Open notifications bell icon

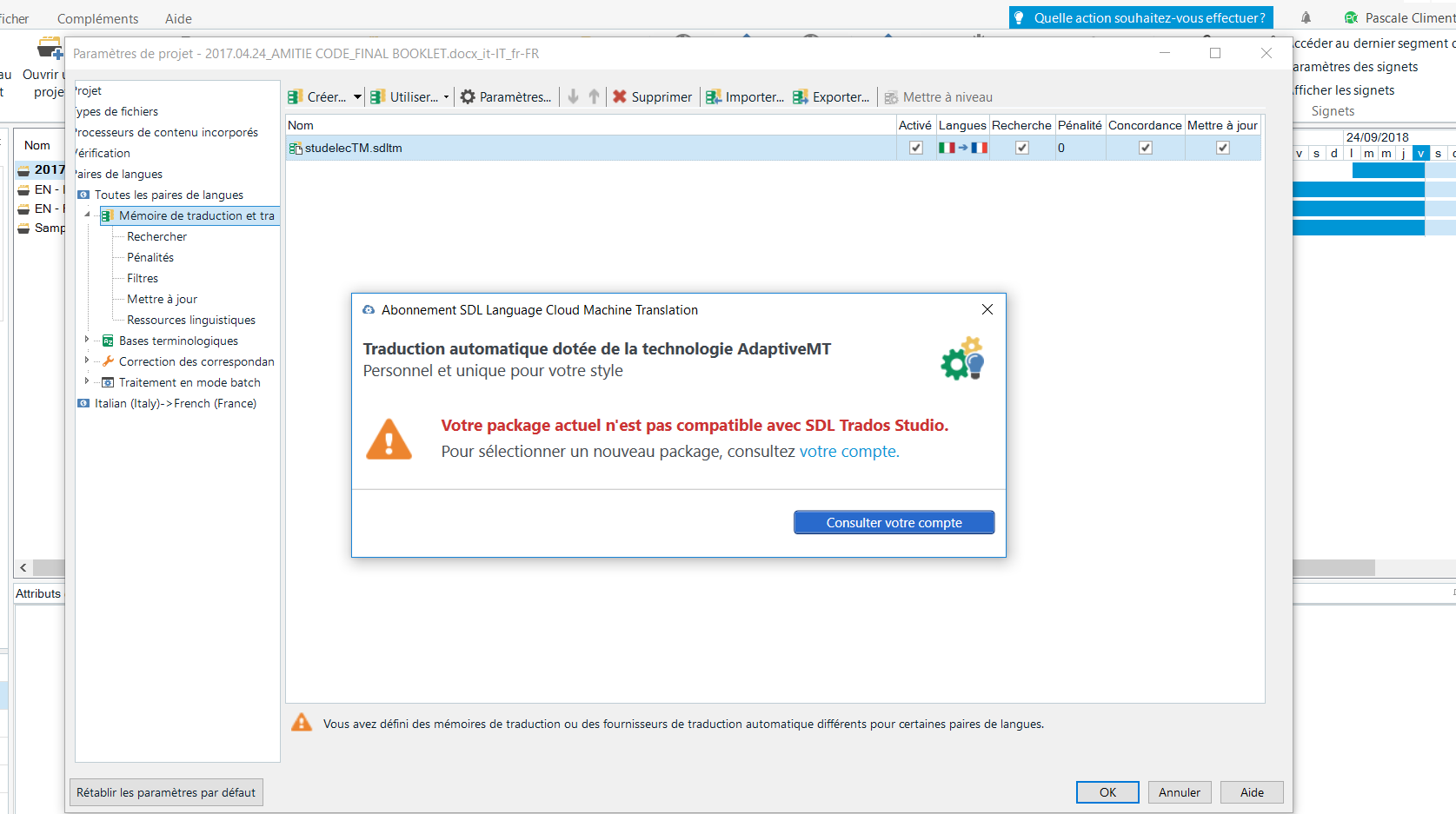(1306, 17)
